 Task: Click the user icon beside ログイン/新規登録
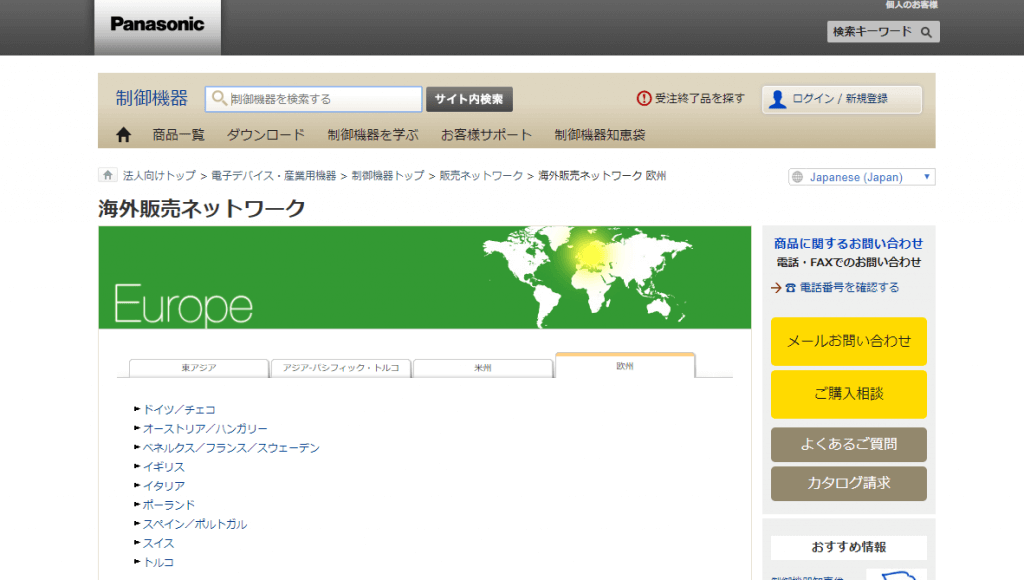tap(777, 98)
